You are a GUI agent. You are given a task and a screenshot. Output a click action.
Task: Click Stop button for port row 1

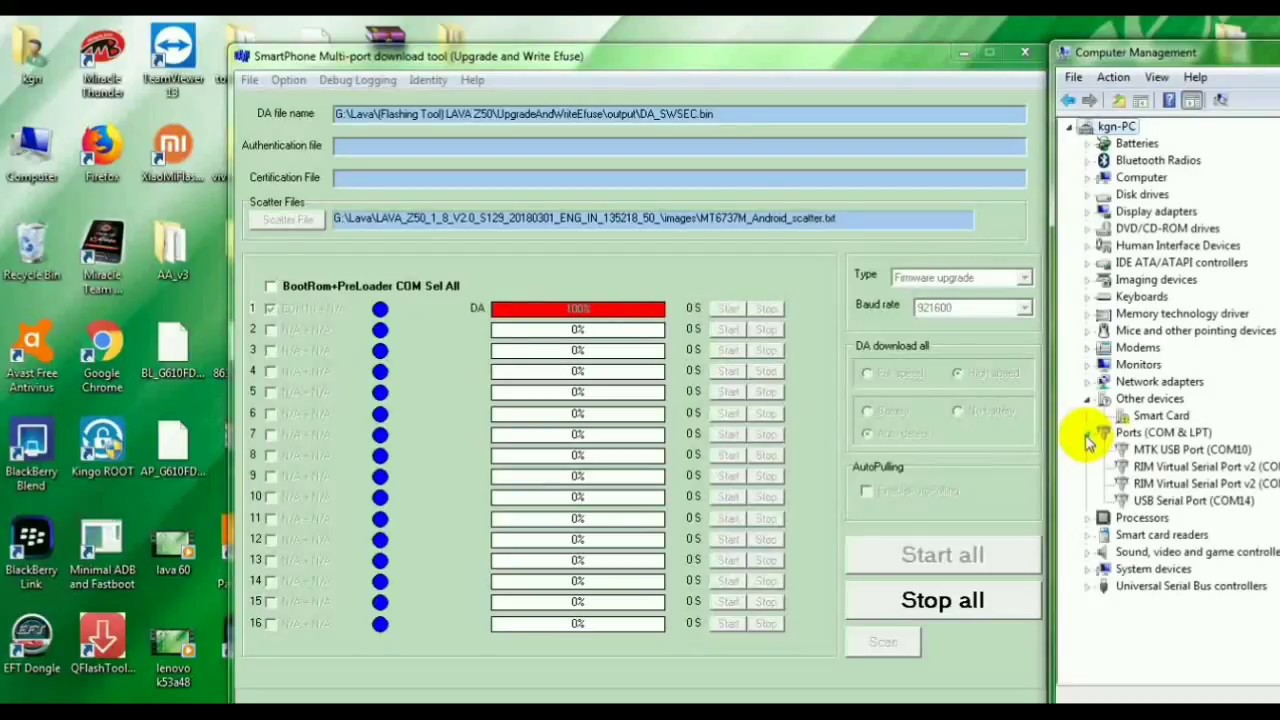(766, 309)
